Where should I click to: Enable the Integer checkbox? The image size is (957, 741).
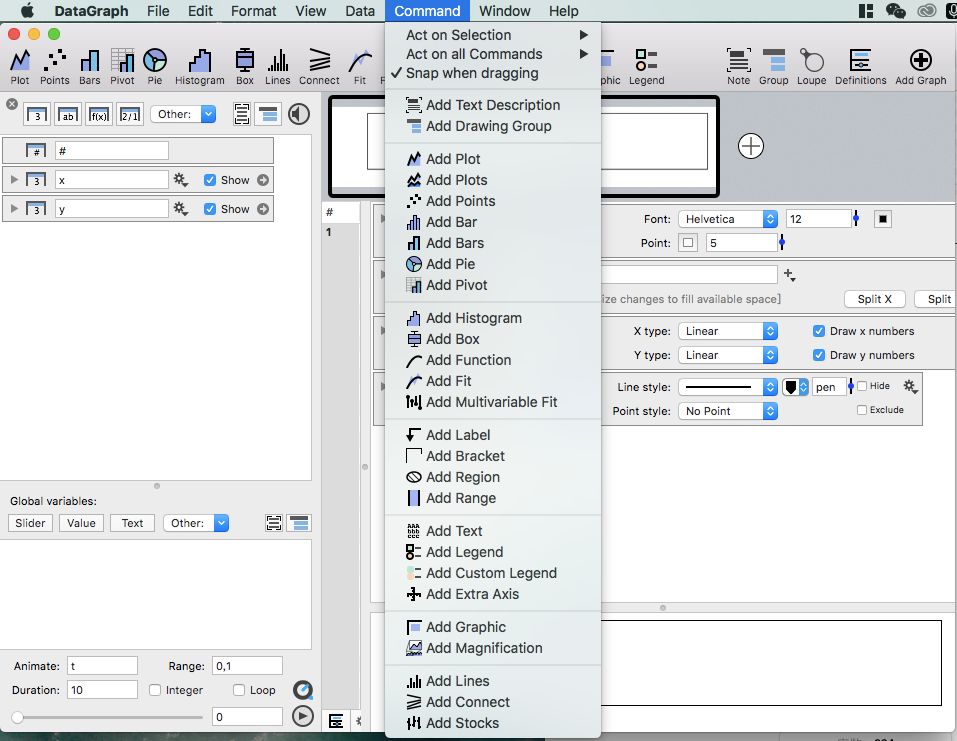pos(155,690)
